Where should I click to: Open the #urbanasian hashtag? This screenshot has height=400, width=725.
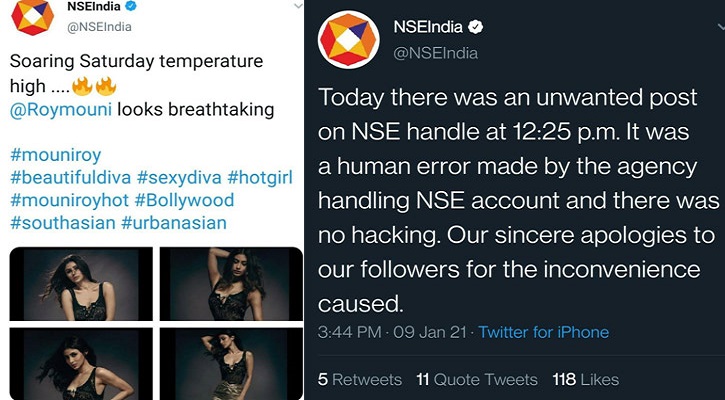(174, 223)
